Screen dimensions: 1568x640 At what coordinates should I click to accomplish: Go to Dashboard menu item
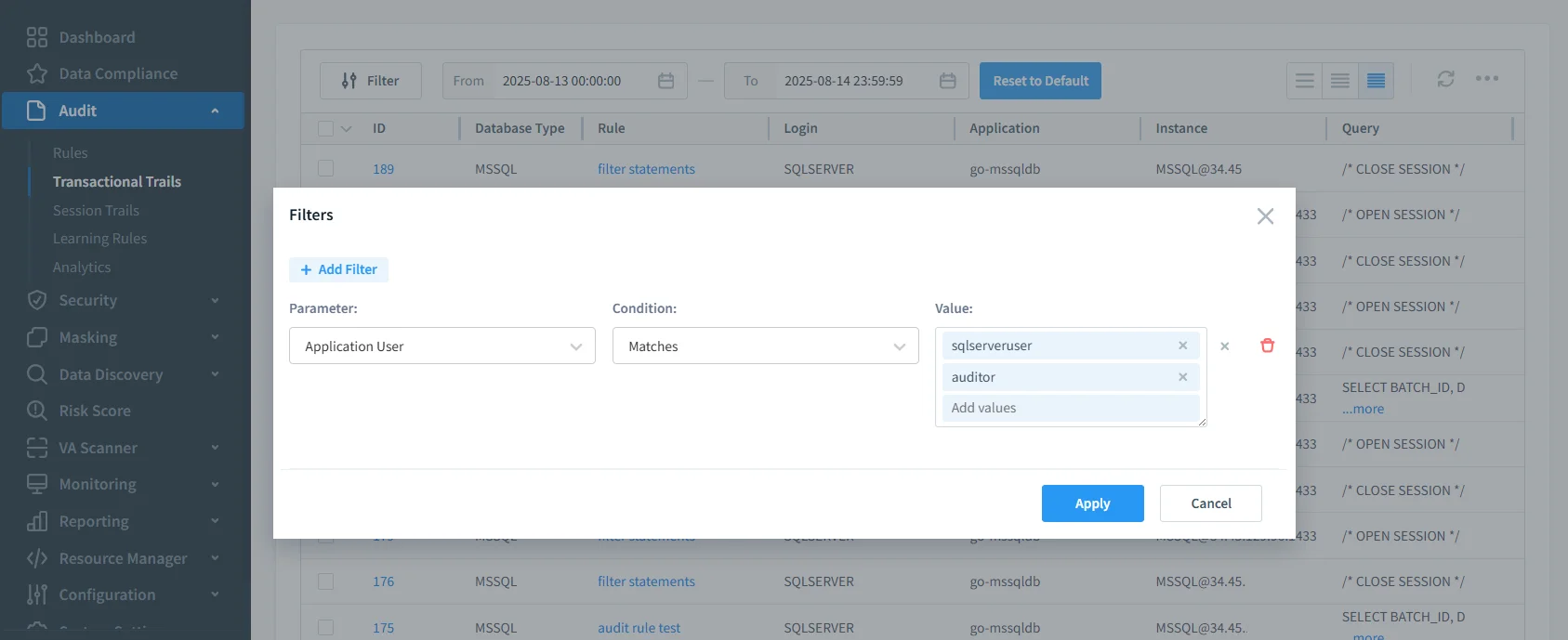click(97, 37)
